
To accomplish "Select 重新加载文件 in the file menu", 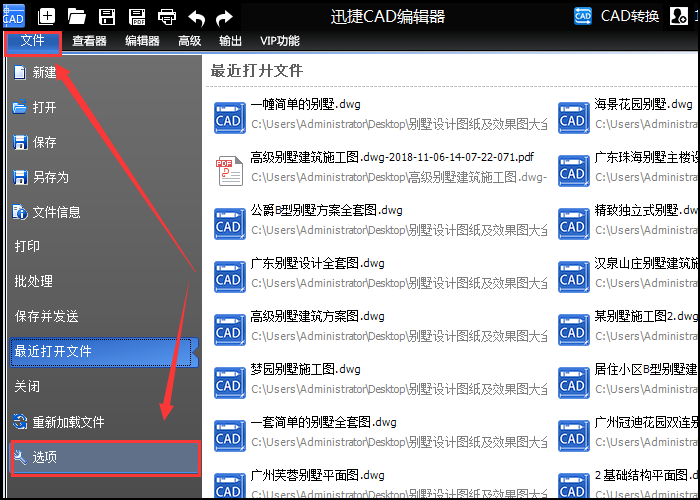I will (x=104, y=422).
